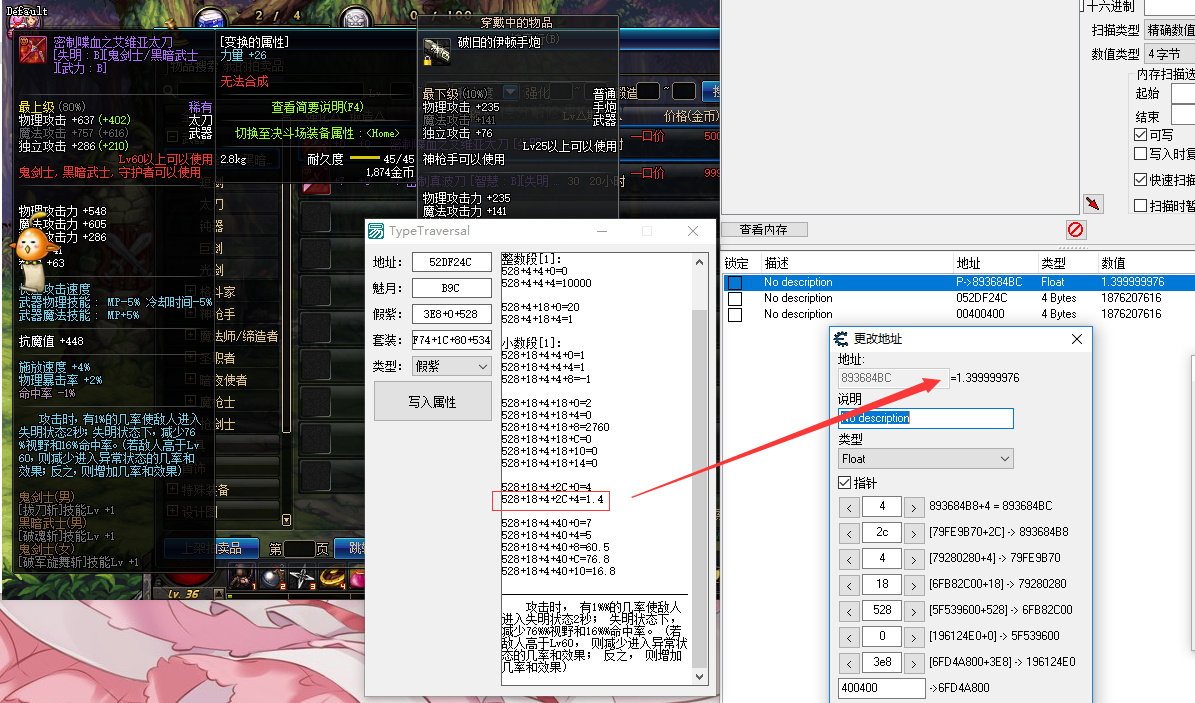Check the lock box for the 052DF24C row
The image size is (1195, 703).
click(735, 298)
